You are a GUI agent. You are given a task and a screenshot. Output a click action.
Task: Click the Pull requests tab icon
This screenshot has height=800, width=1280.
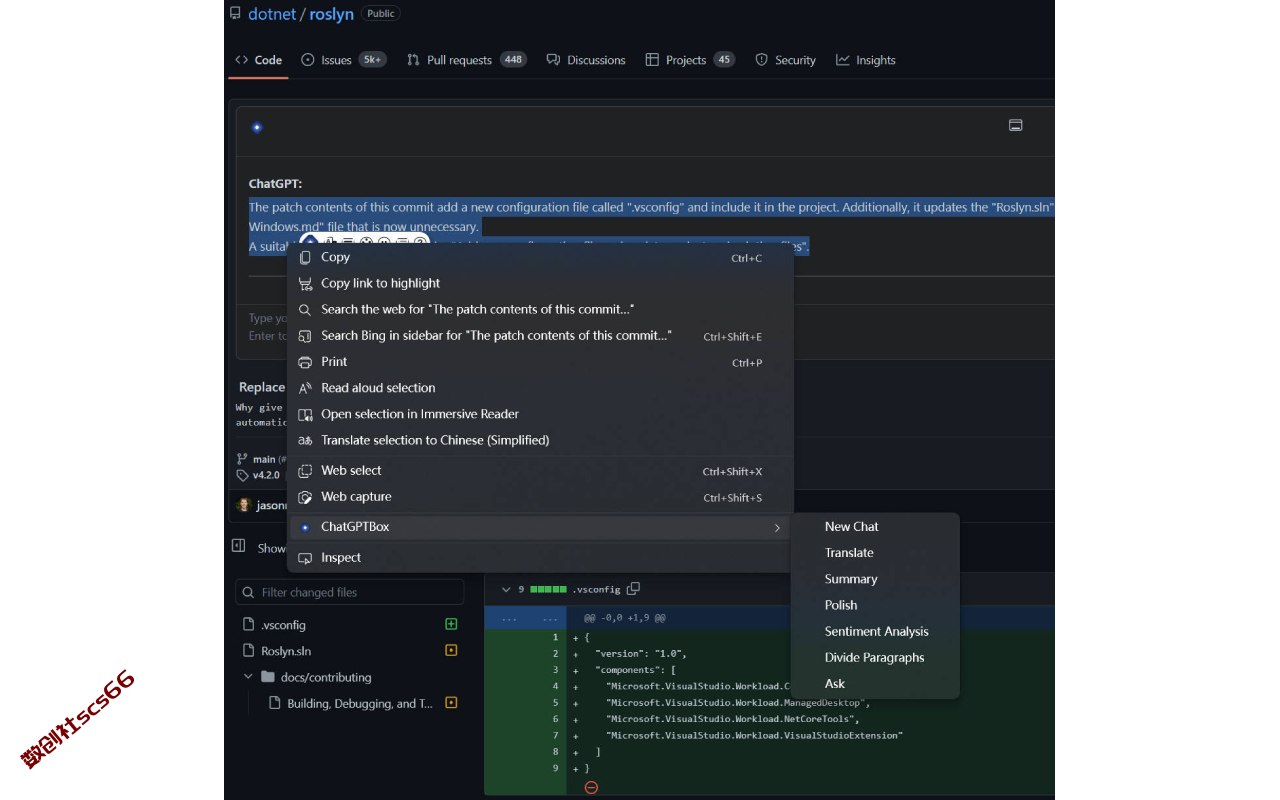413,60
